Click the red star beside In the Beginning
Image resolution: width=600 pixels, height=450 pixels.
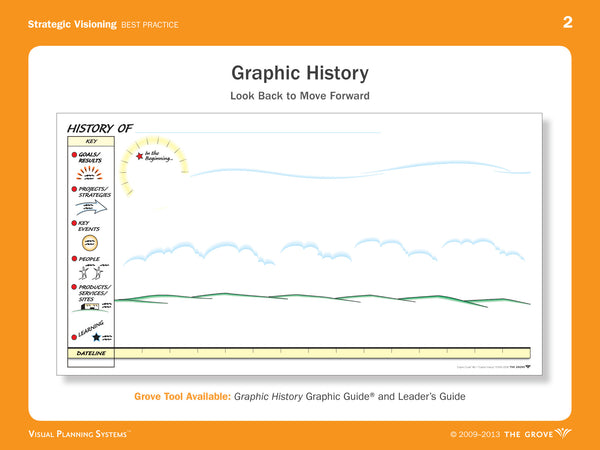140,156
